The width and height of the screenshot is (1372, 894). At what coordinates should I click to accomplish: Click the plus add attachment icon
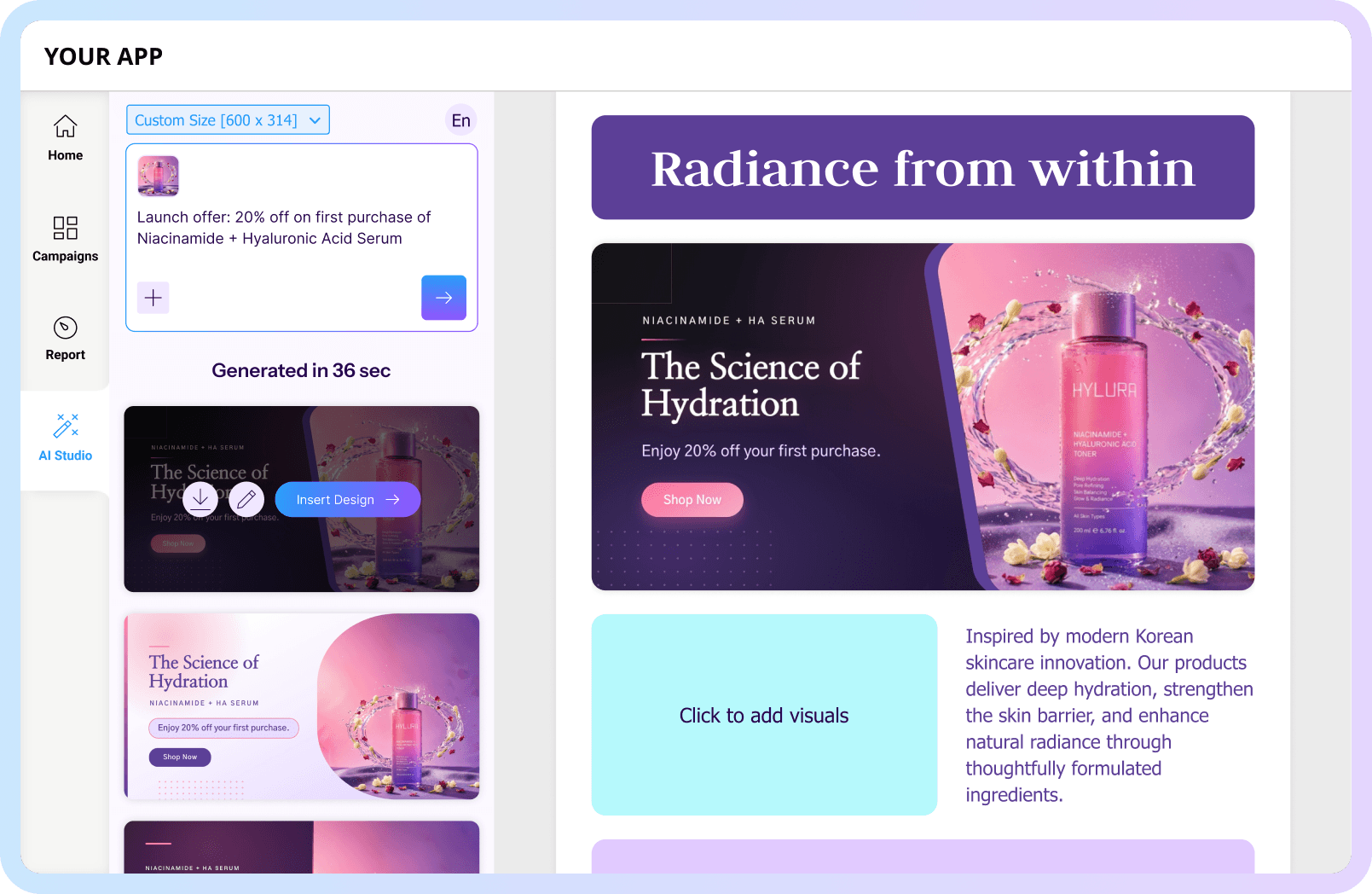(153, 298)
